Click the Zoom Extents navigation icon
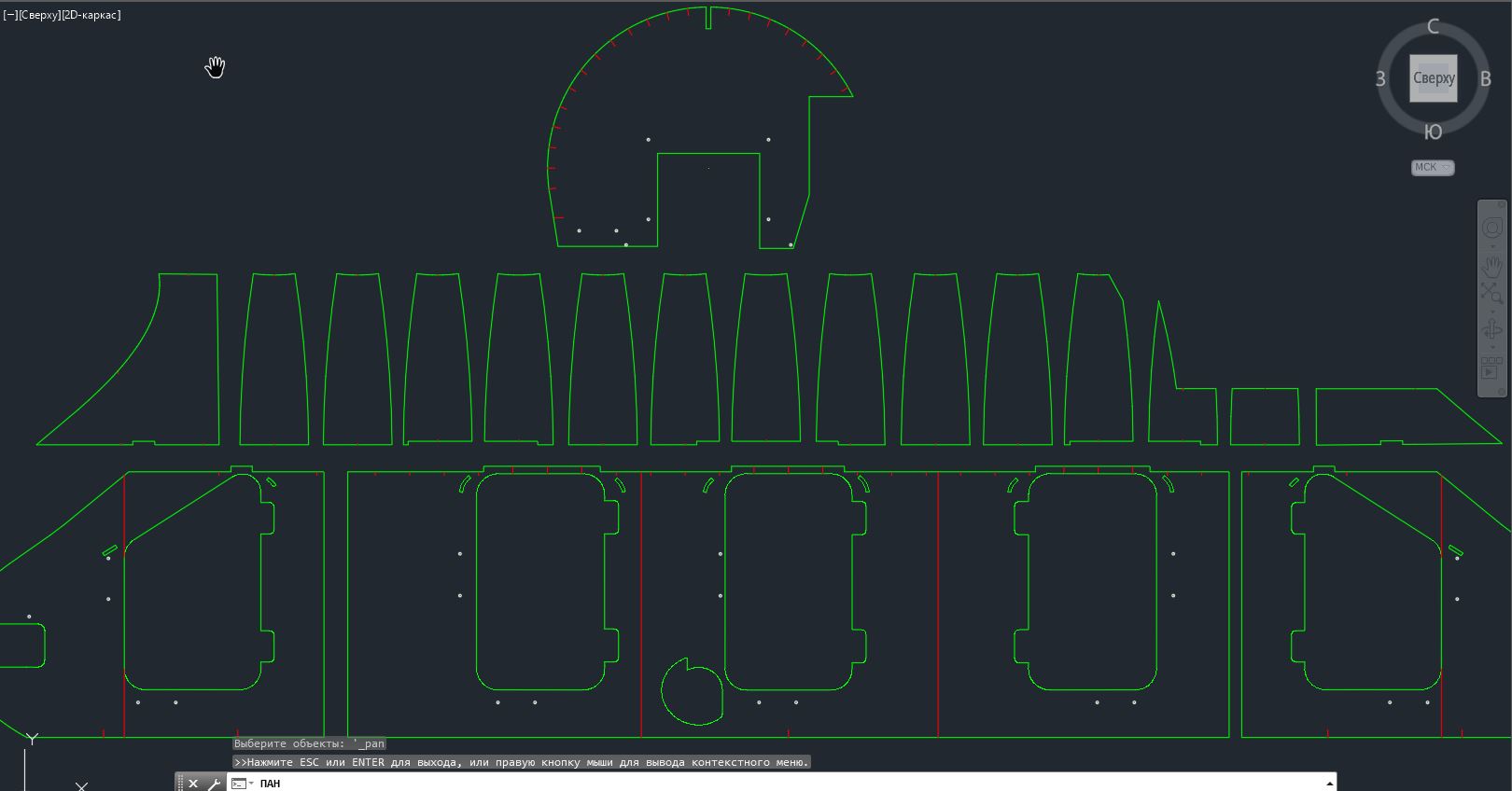The image size is (1512, 791). coord(1491,293)
